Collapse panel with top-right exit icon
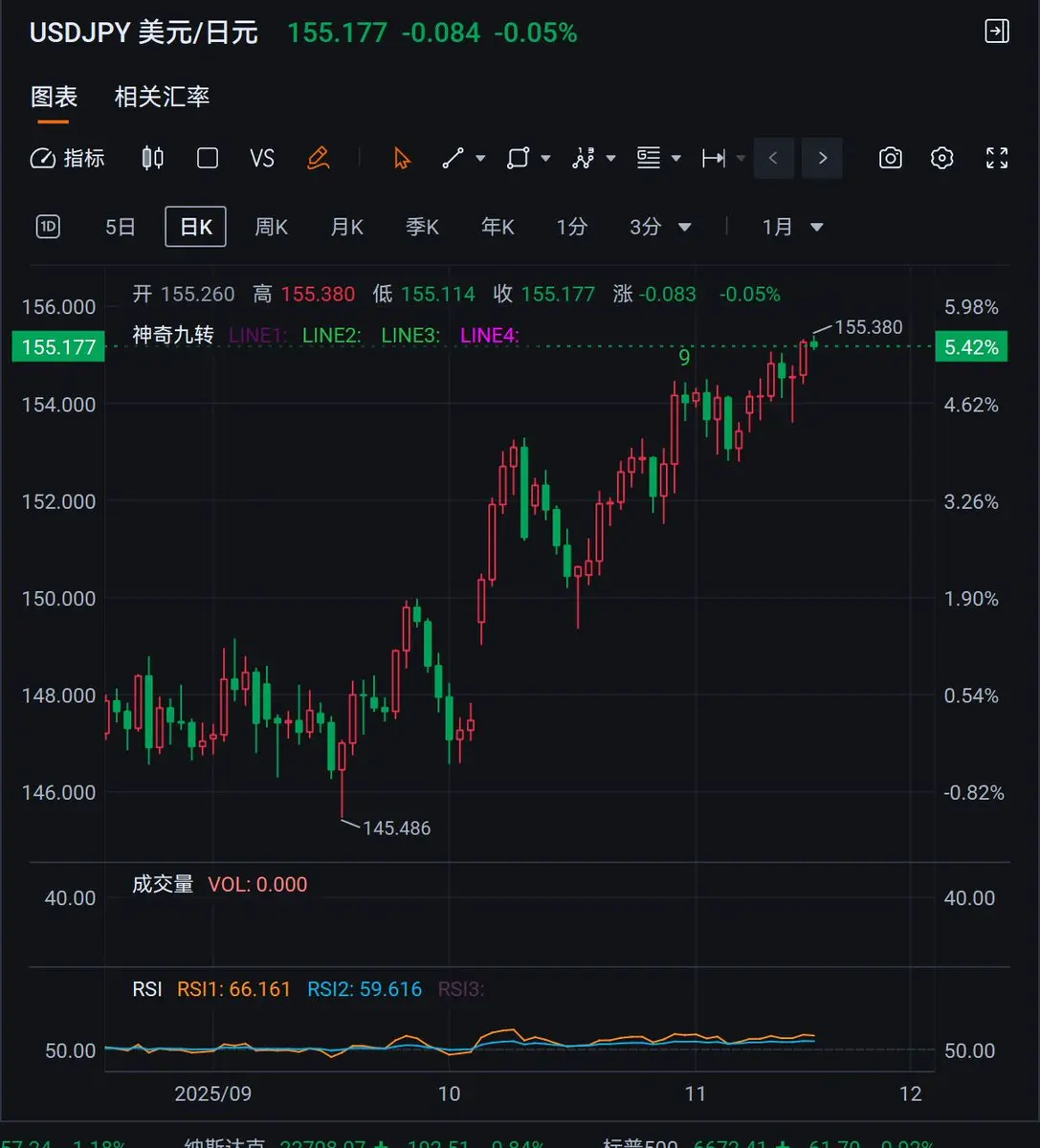Screen dimensions: 1040x1148 [x=996, y=32]
